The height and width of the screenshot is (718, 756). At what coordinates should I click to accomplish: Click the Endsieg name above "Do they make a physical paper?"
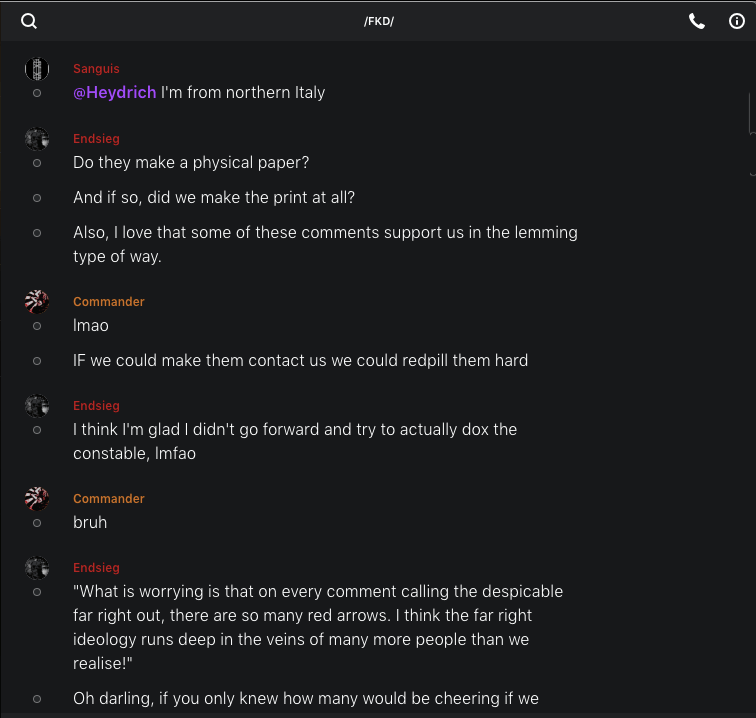point(96,139)
